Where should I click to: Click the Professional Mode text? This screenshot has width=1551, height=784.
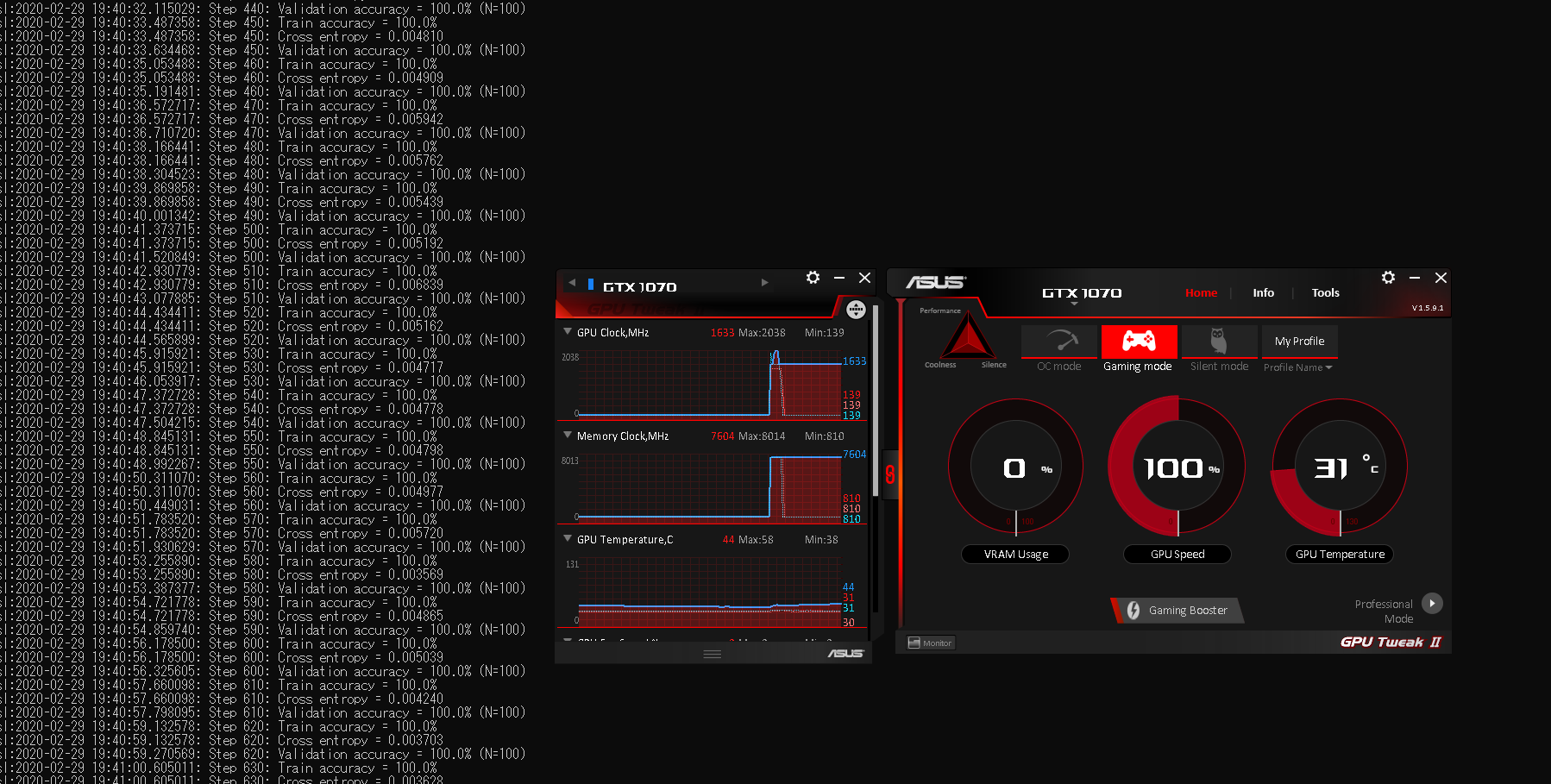tap(1384, 612)
